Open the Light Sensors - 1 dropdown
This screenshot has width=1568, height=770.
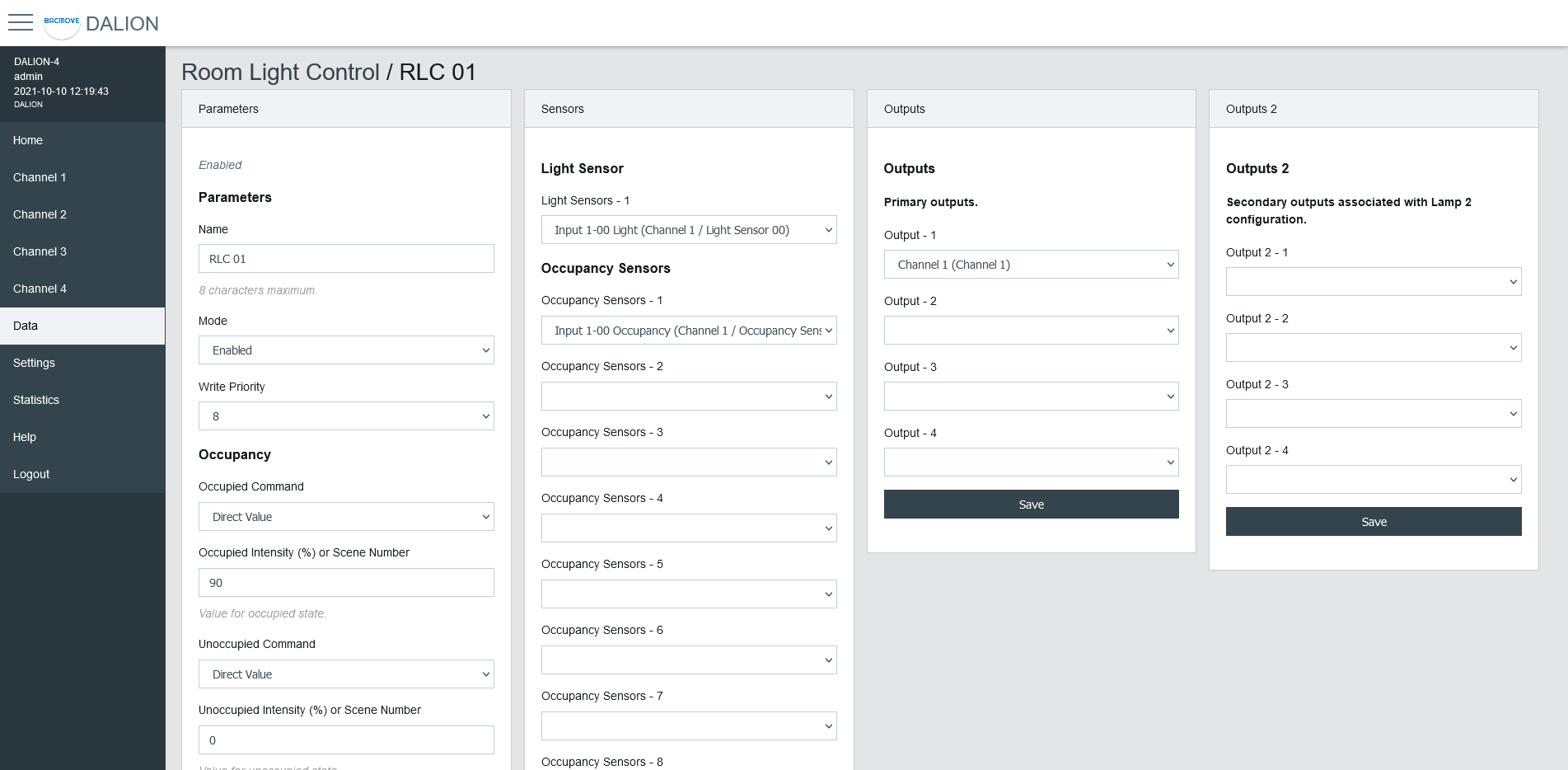688,230
